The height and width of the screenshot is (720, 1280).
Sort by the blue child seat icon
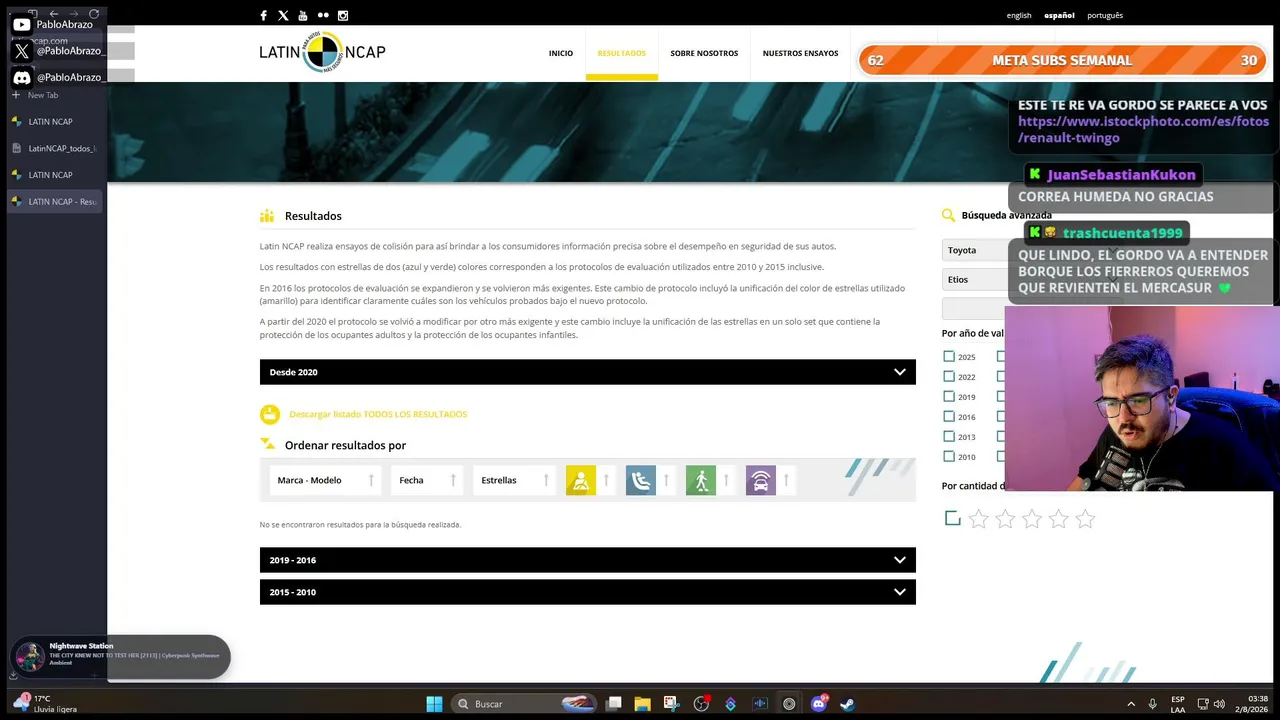(641, 480)
